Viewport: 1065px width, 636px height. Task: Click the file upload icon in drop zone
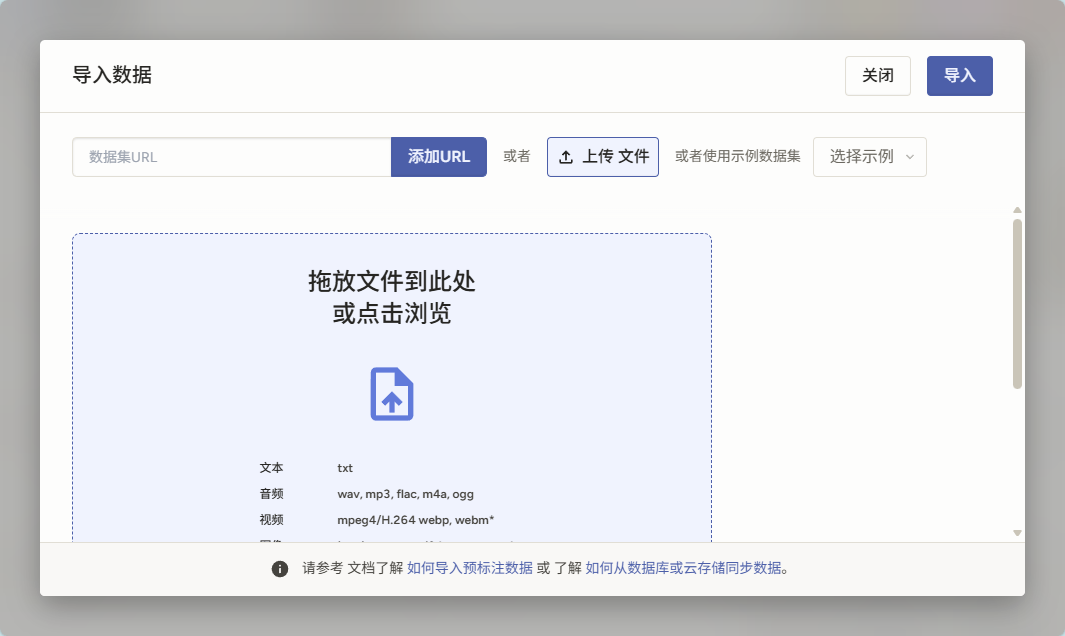pos(392,394)
